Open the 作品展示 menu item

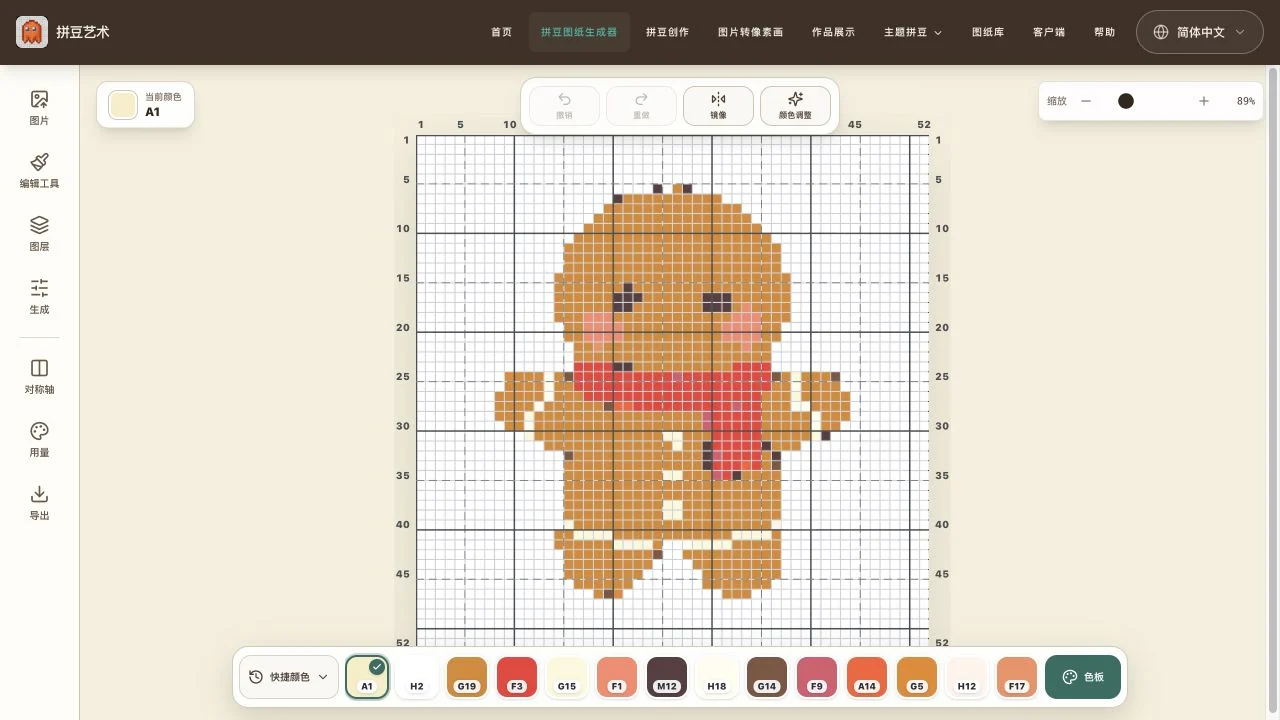(833, 32)
